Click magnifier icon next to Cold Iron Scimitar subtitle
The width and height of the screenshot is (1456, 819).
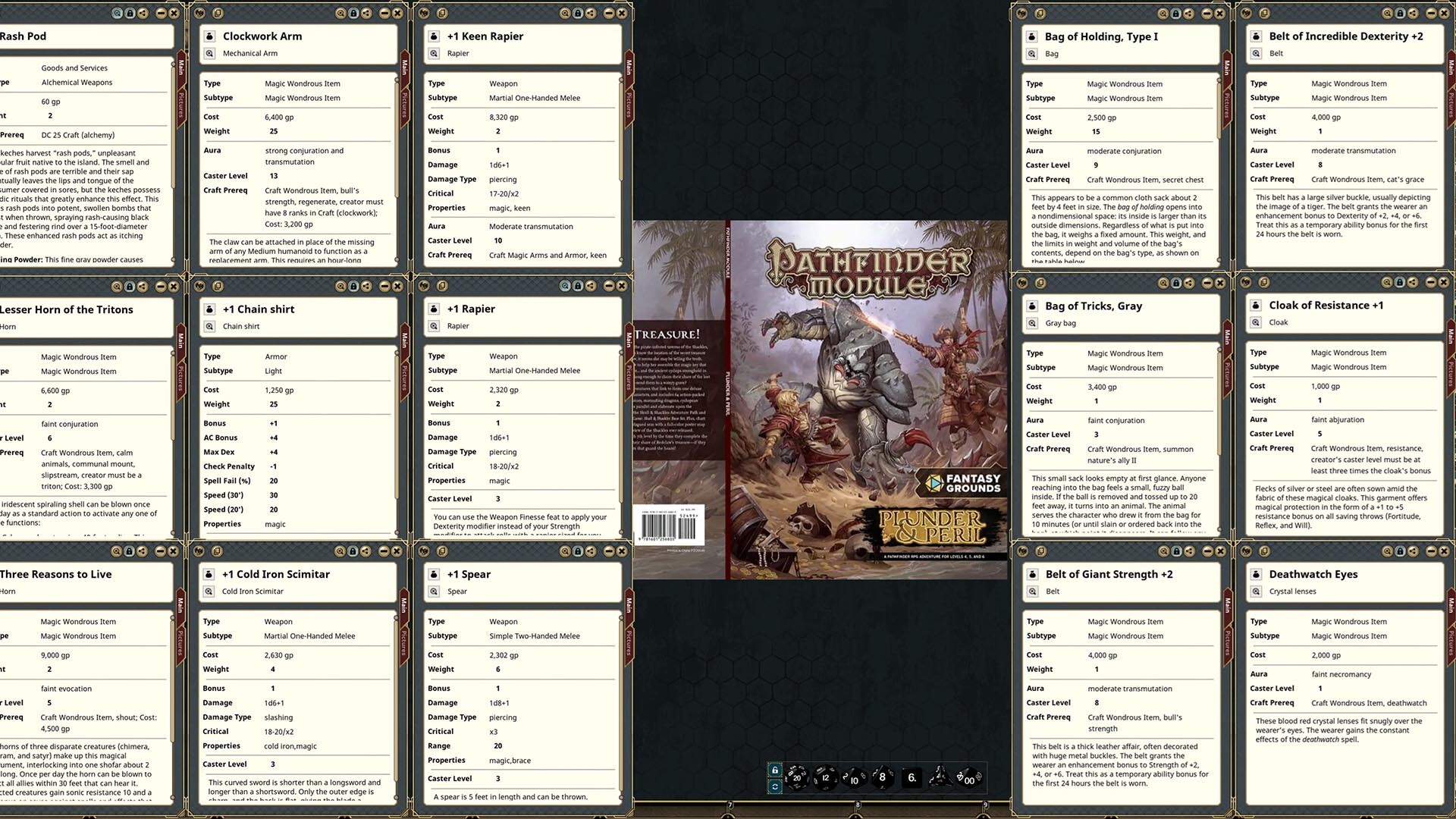(x=209, y=591)
